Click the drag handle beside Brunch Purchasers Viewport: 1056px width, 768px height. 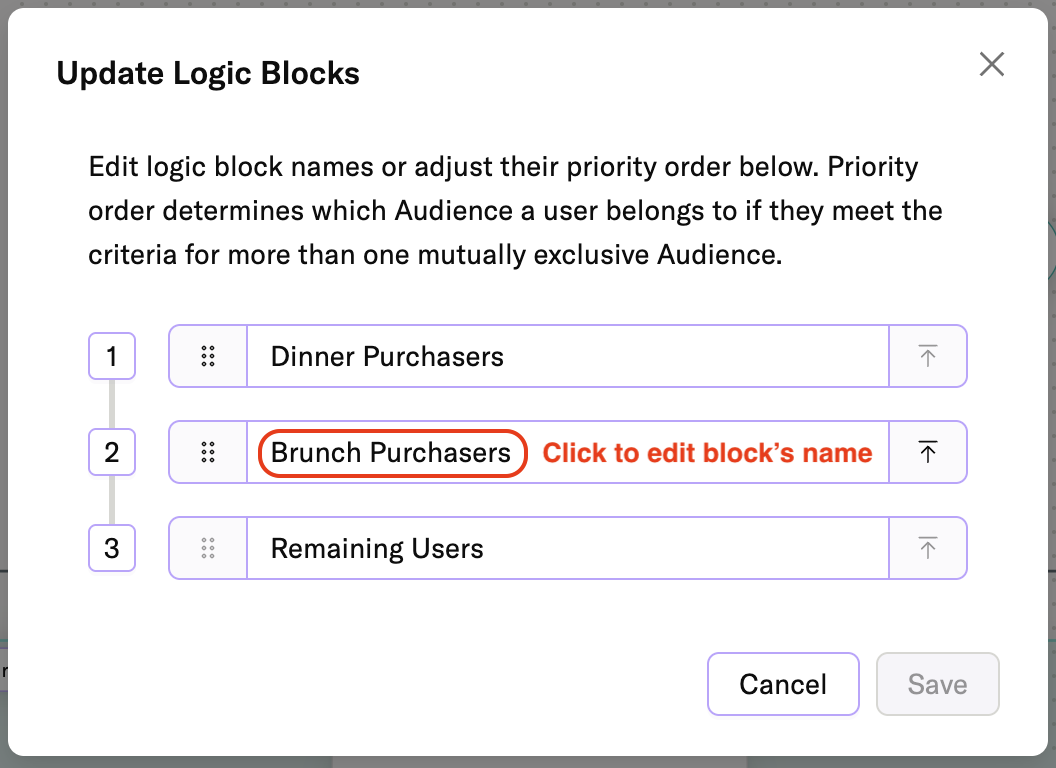208,452
